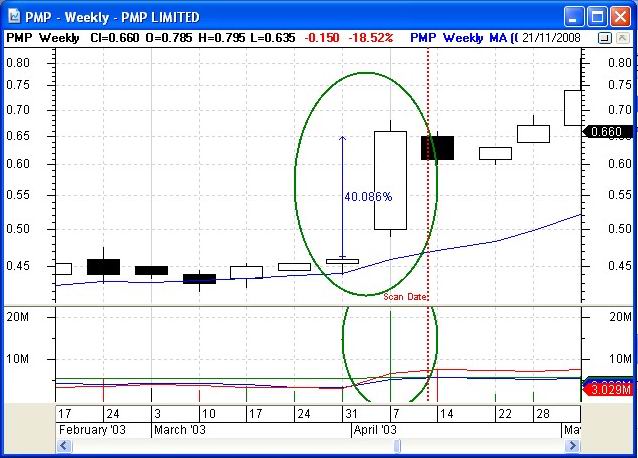This screenshot has height=458, width=638.
Task: Click the small white candlestick at March 31
Action: [x=343, y=262]
